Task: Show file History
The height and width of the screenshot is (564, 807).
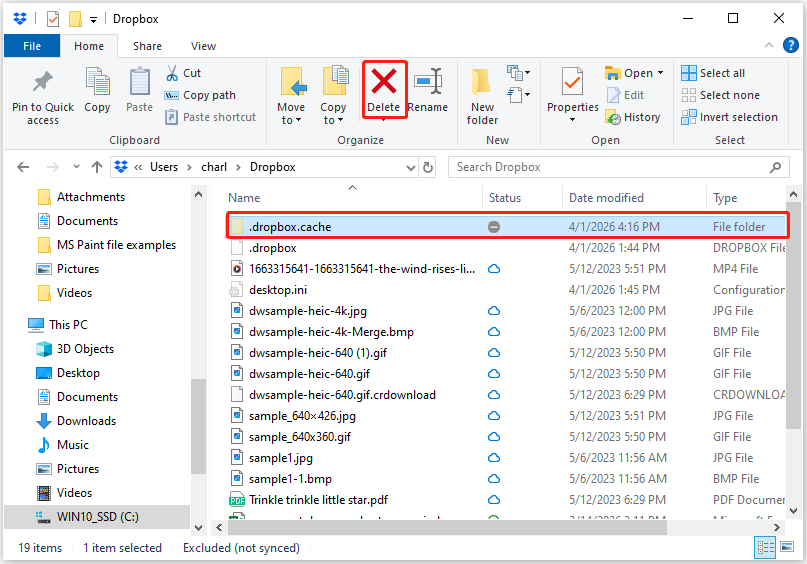Action: point(633,117)
